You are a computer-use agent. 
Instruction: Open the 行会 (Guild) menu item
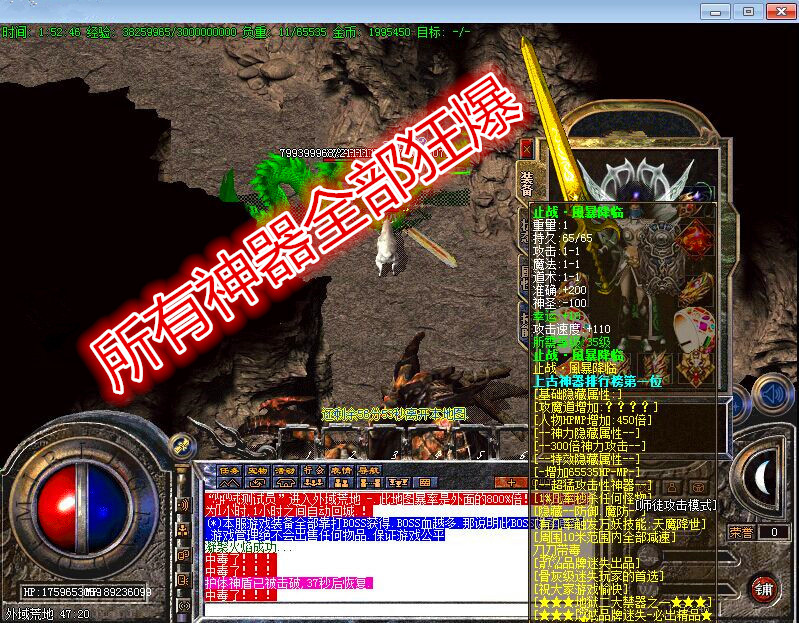313,470
